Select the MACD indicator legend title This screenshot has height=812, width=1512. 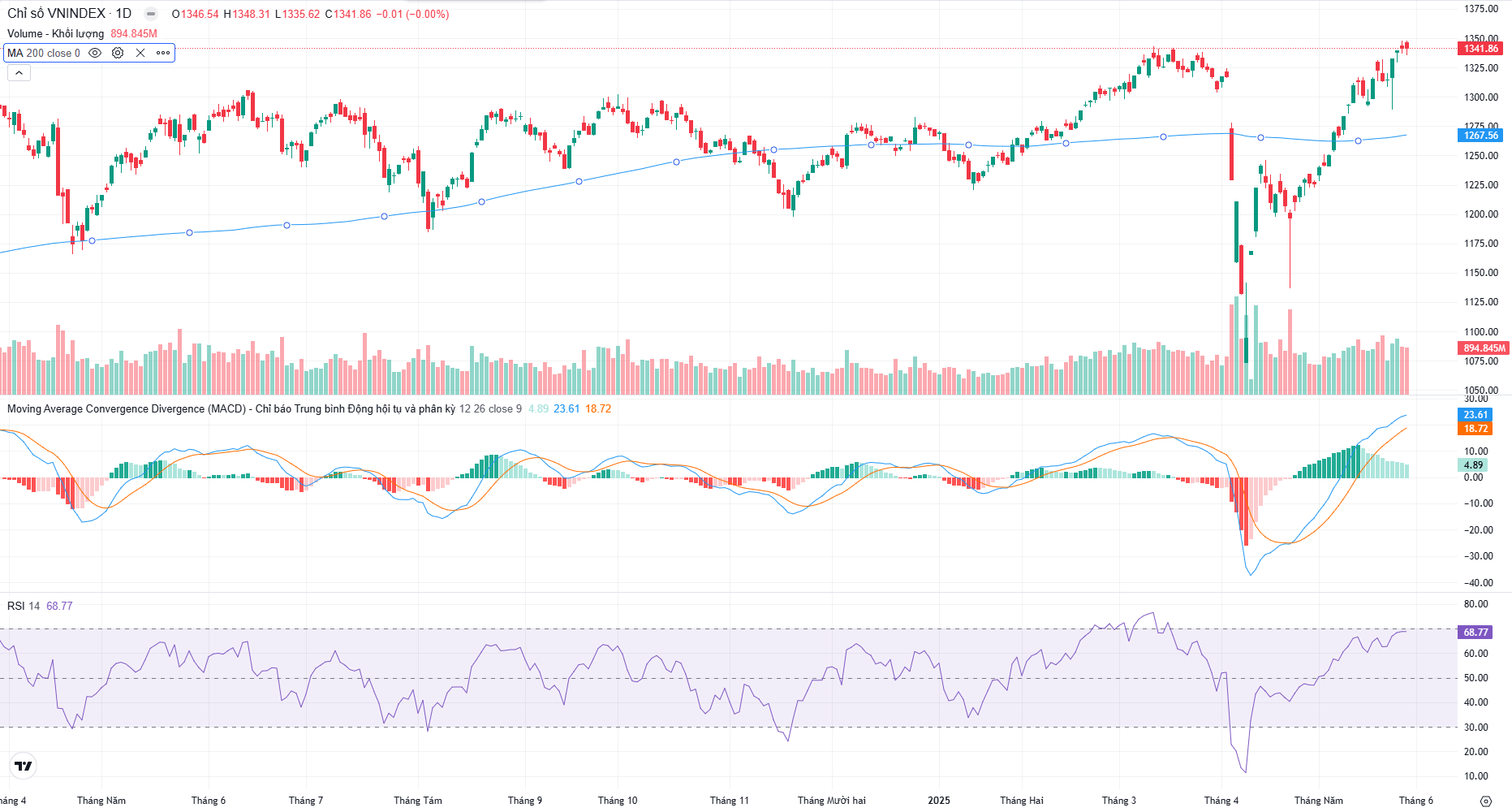click(231, 408)
